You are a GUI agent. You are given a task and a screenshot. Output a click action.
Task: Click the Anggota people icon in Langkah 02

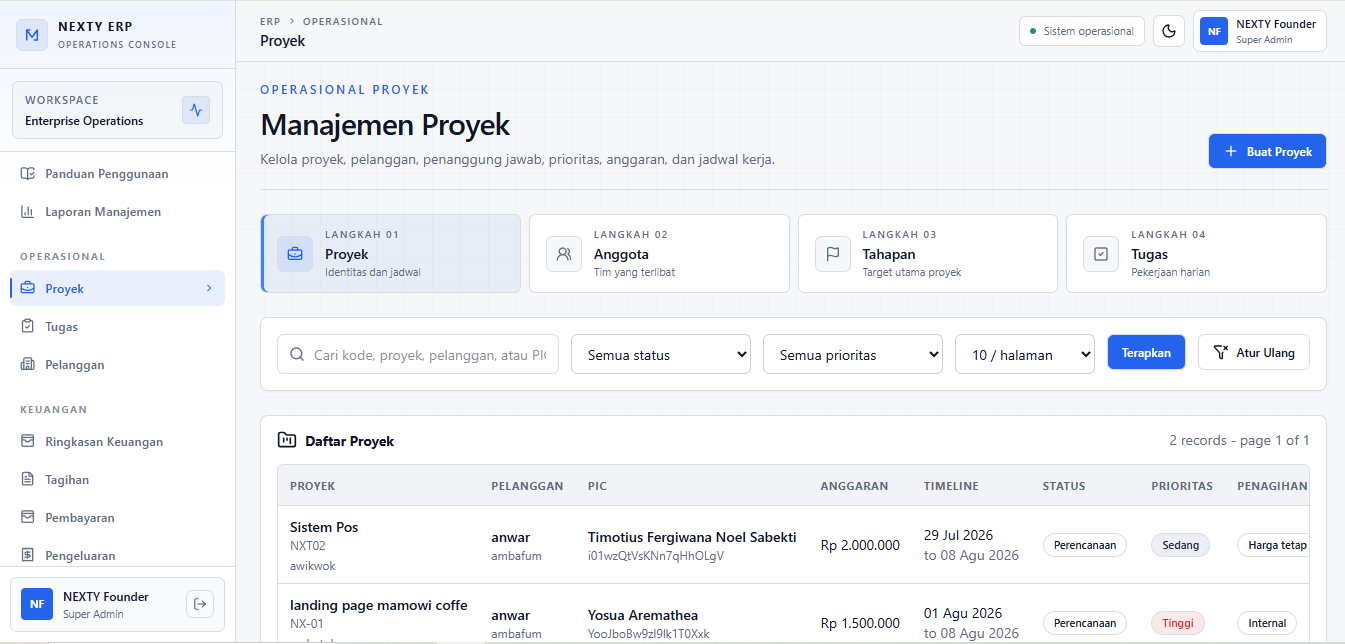point(564,254)
